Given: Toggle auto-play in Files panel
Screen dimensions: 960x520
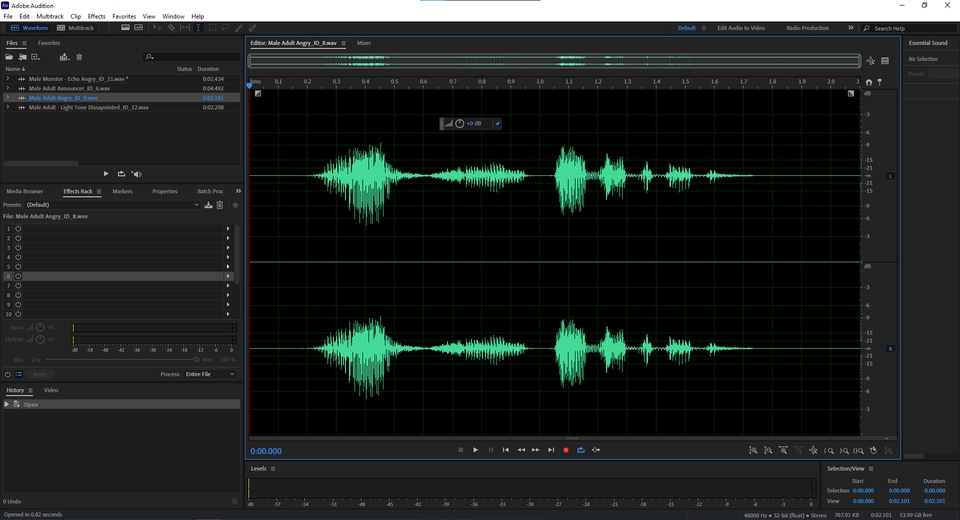Looking at the screenshot, I should click(137, 174).
